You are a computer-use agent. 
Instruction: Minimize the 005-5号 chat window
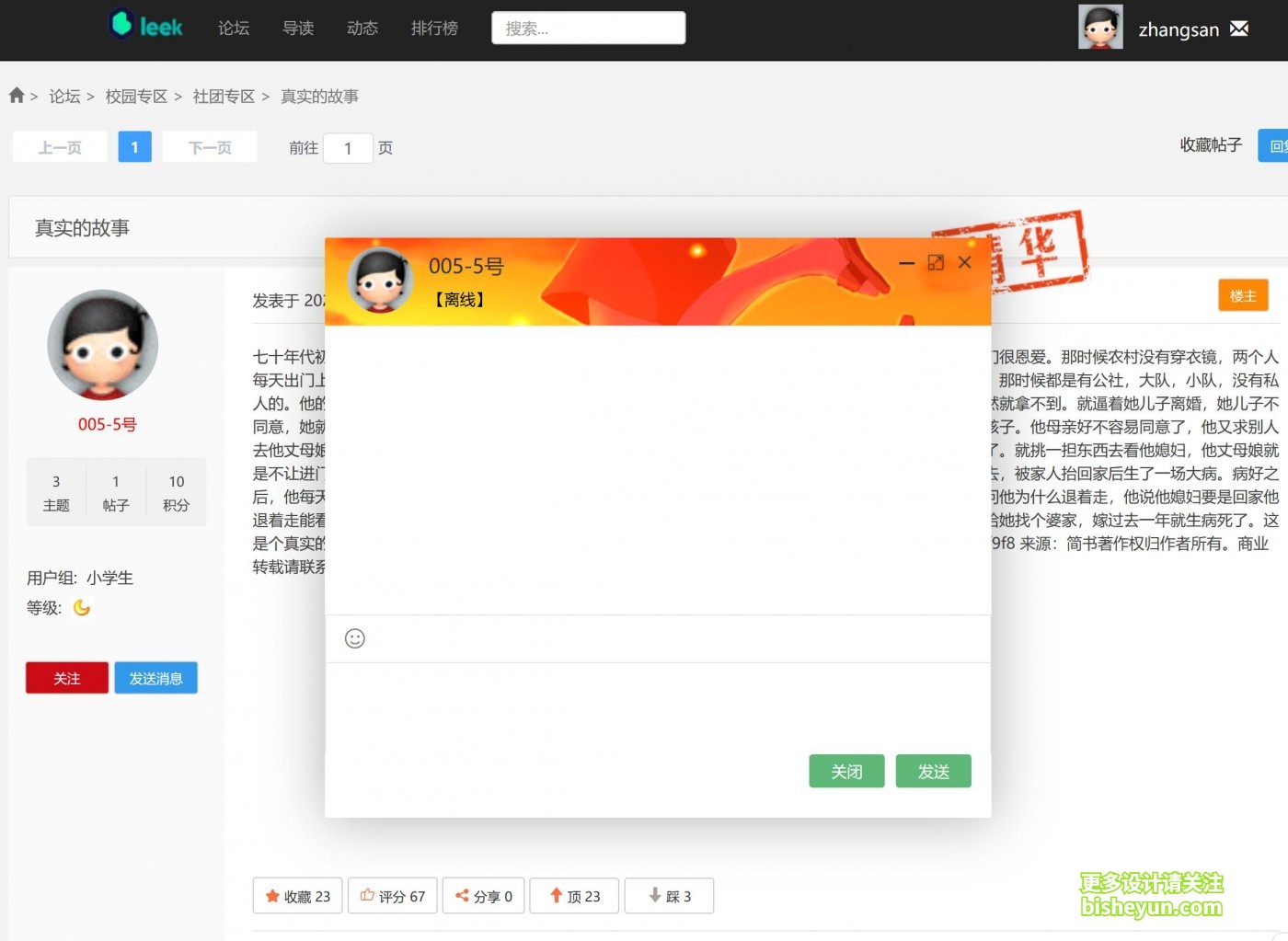pyautogui.click(x=906, y=263)
